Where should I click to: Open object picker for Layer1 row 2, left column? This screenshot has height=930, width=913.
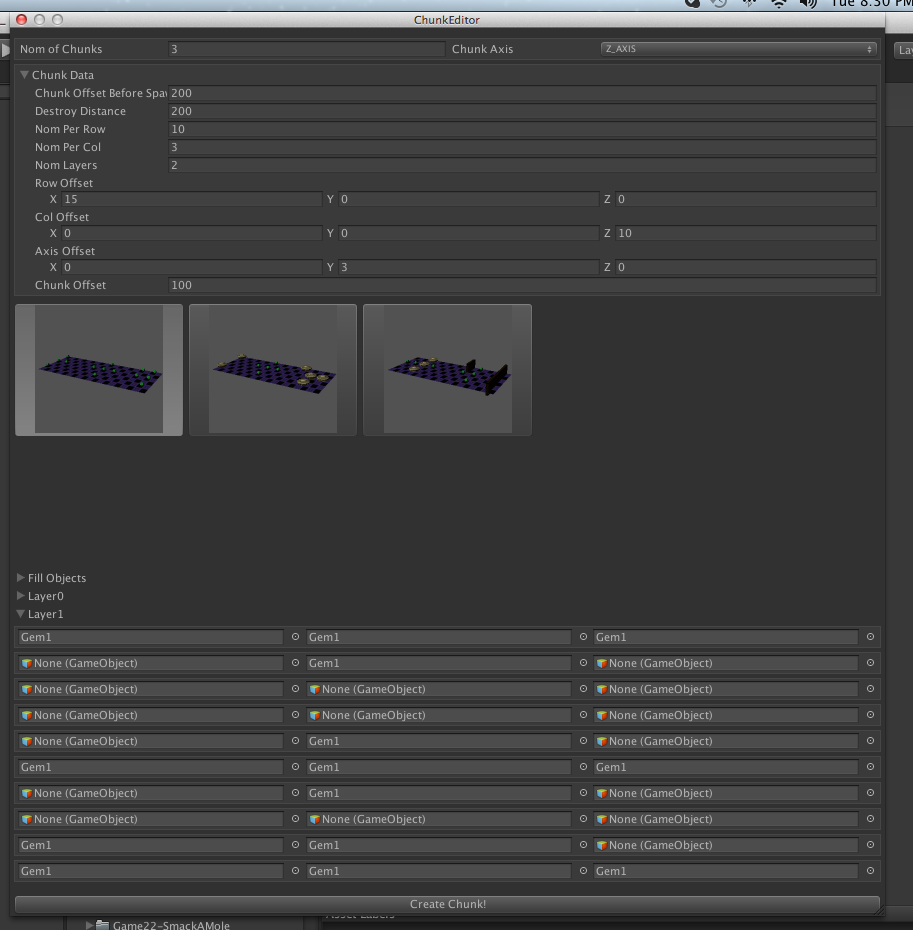coord(295,663)
